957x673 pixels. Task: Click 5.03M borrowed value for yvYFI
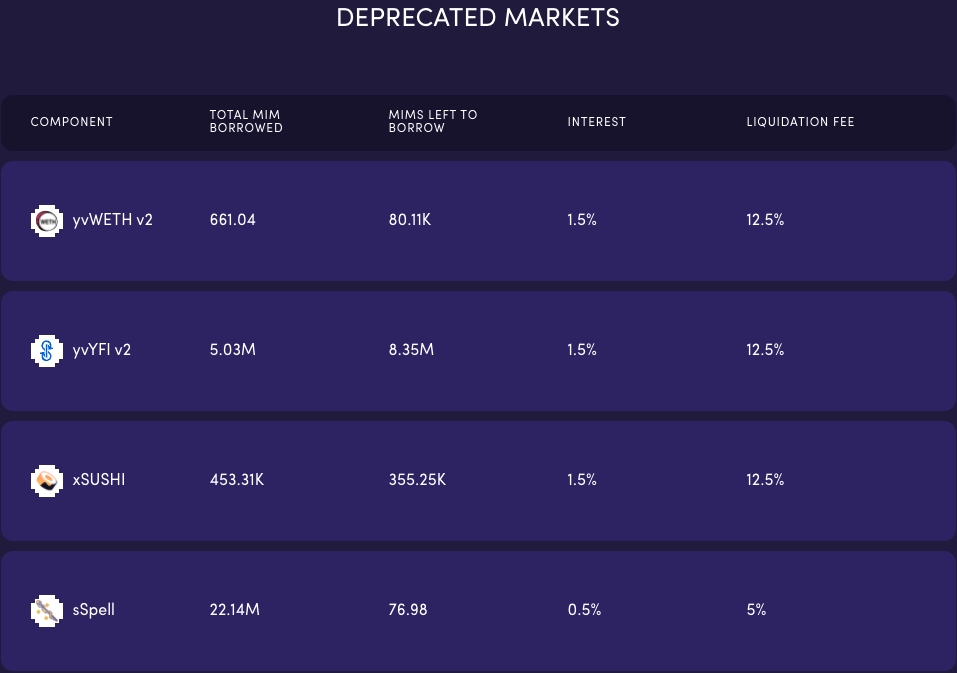click(232, 350)
